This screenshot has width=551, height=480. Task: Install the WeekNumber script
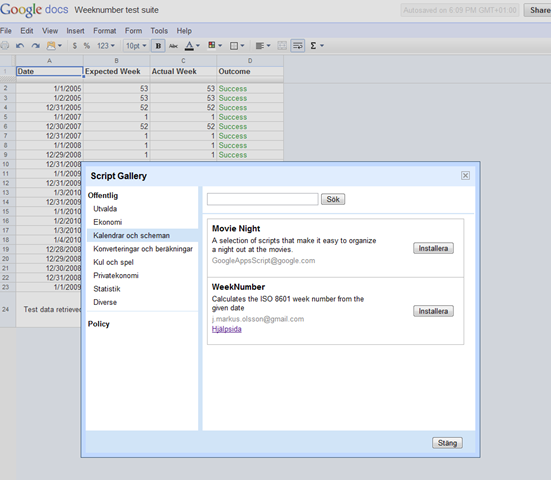pos(433,311)
